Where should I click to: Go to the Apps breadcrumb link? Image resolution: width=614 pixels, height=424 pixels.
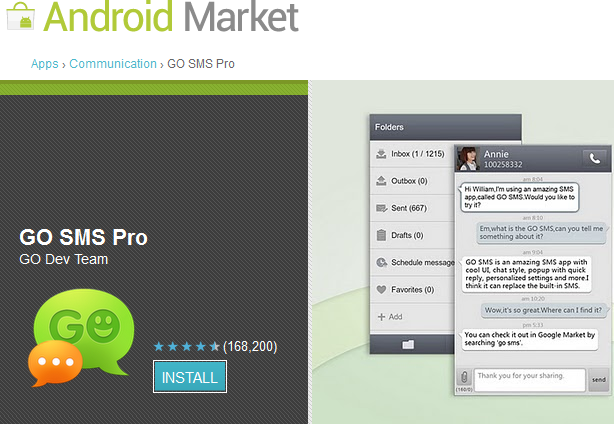45,64
